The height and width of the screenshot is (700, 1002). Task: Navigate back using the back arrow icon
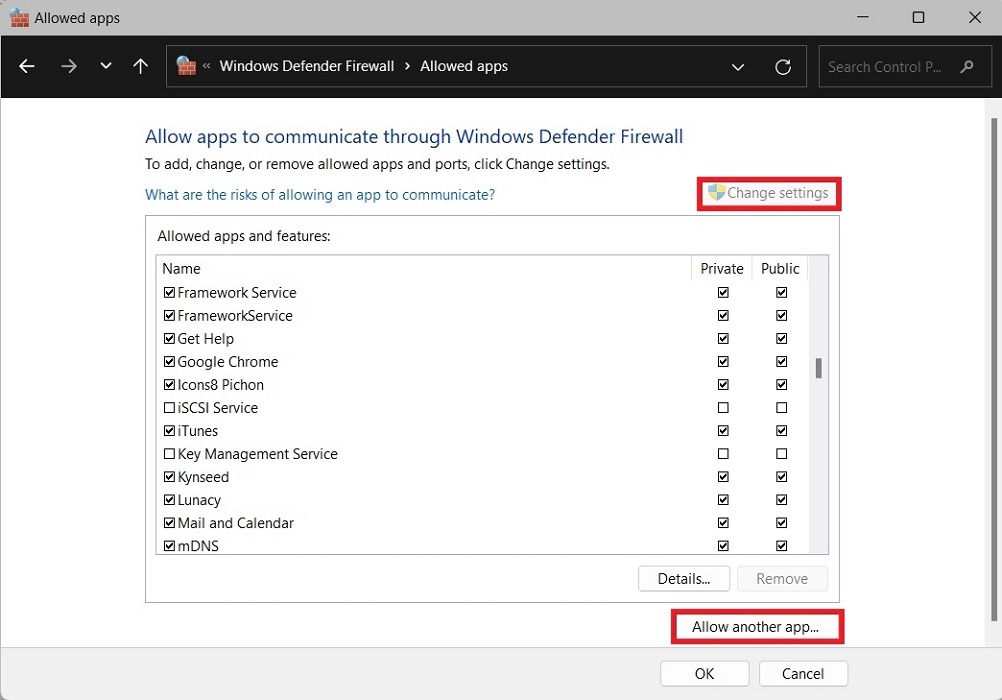(x=26, y=66)
